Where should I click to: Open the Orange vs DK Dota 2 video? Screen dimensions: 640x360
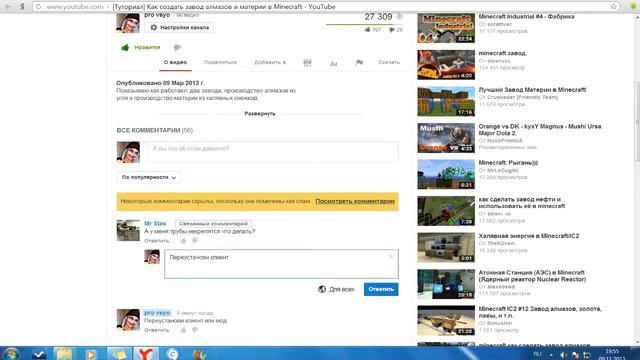click(x=540, y=130)
